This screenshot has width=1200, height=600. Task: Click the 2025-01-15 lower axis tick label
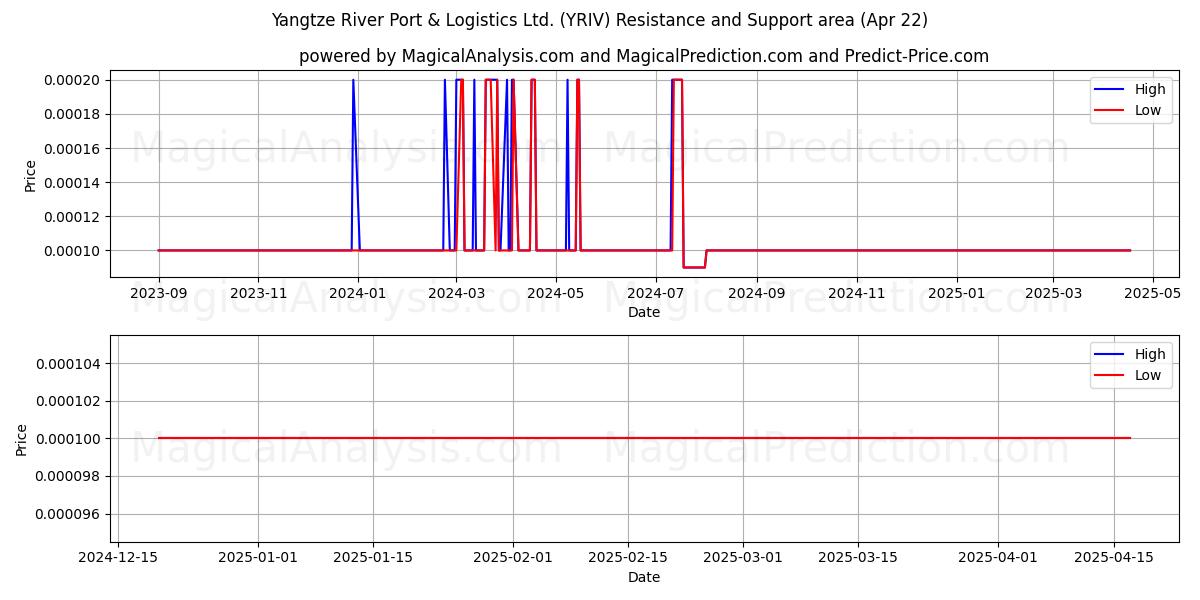[x=373, y=558]
